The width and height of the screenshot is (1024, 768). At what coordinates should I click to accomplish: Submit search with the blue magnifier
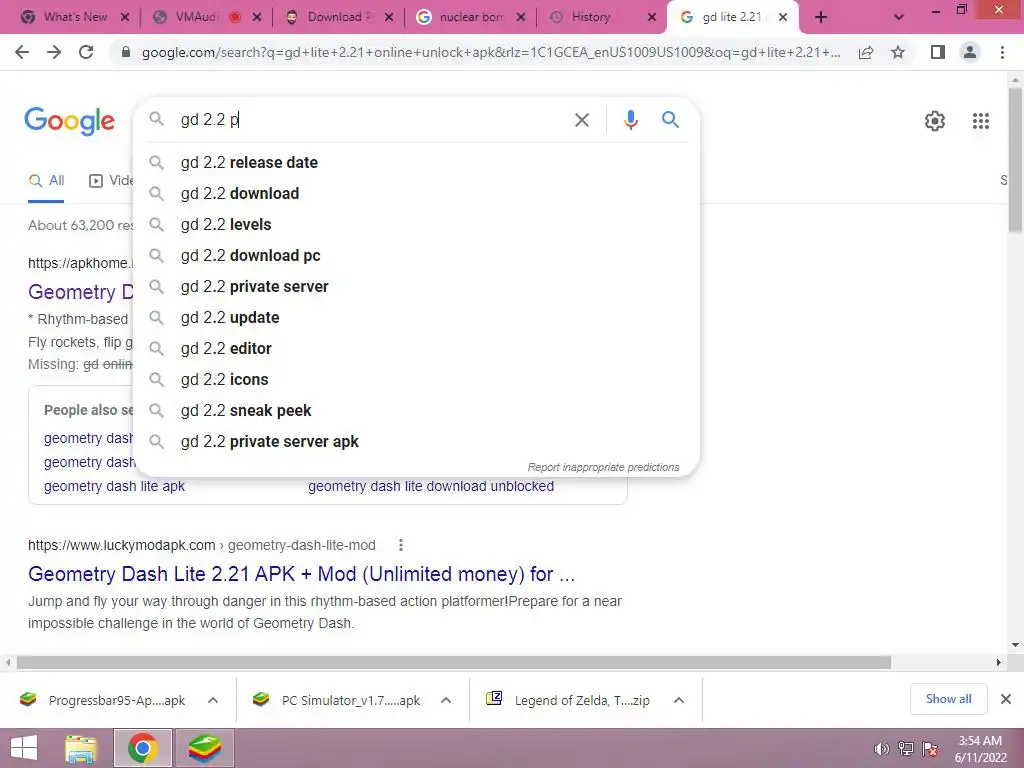(670, 120)
